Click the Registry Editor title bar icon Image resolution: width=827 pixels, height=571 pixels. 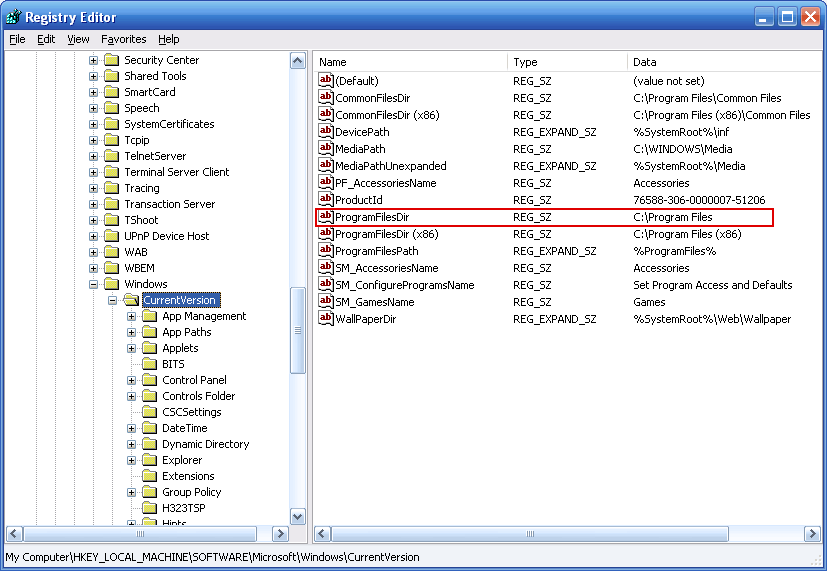click(13, 17)
